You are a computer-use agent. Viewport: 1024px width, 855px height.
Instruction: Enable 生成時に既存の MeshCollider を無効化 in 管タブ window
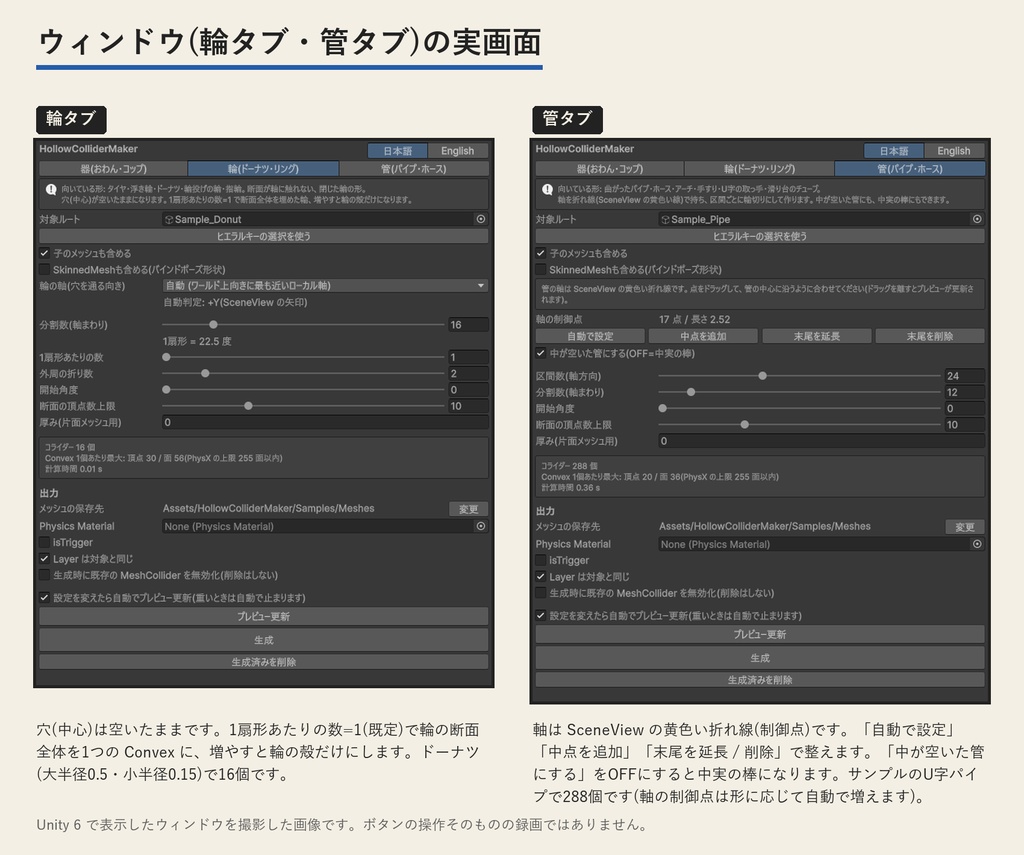coord(541,592)
